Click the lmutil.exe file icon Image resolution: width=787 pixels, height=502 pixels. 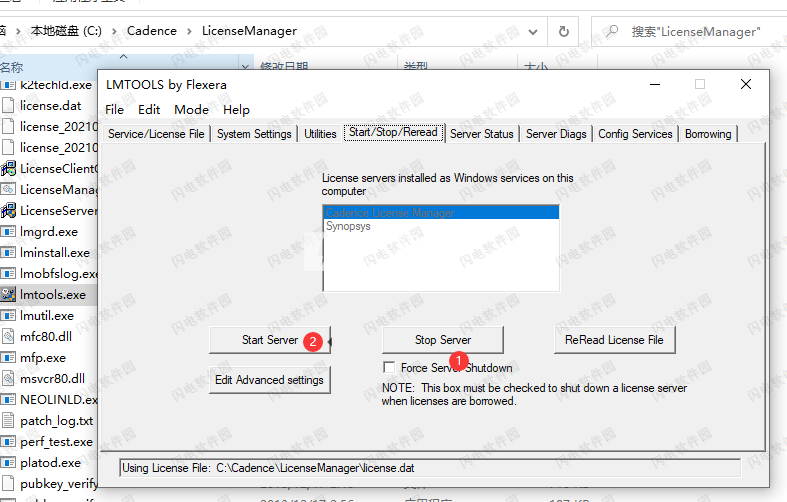coord(8,315)
